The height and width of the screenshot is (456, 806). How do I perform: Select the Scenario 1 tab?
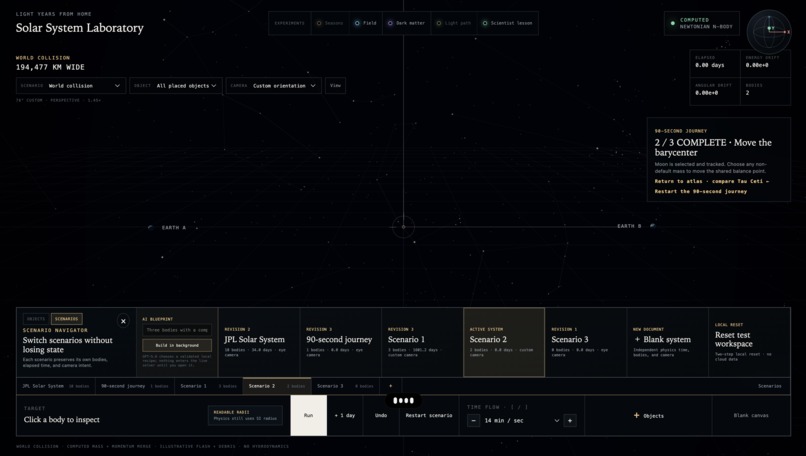click(208, 386)
